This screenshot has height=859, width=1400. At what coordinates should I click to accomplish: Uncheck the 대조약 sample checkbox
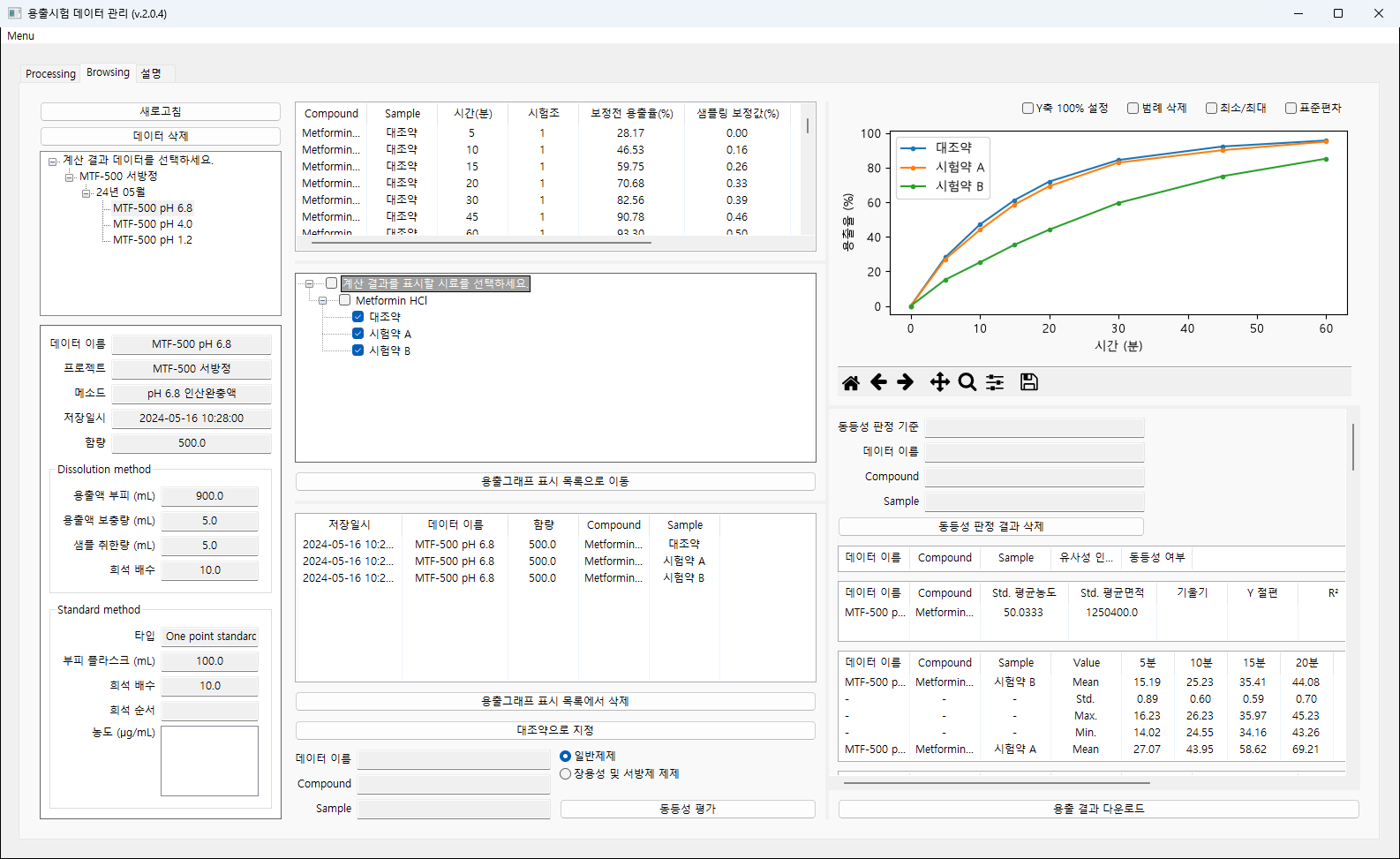[x=358, y=317]
